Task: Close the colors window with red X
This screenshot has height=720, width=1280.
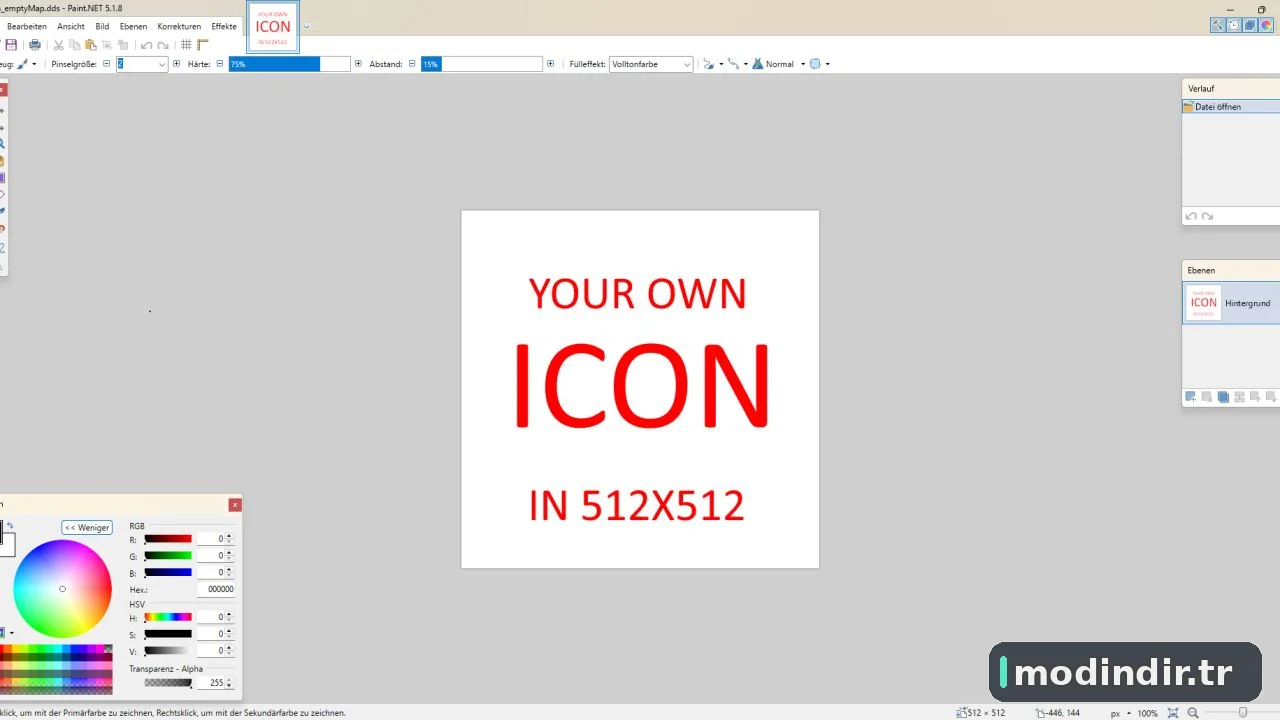Action: [235, 505]
